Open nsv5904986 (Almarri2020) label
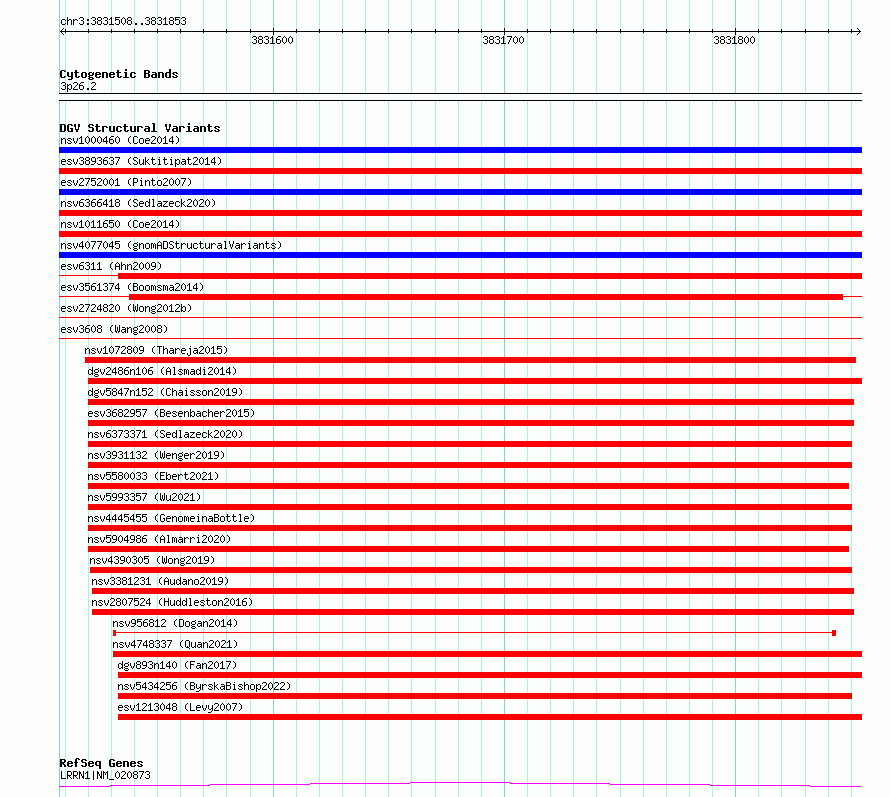Viewport: 890px width, 797px height. tap(159, 539)
